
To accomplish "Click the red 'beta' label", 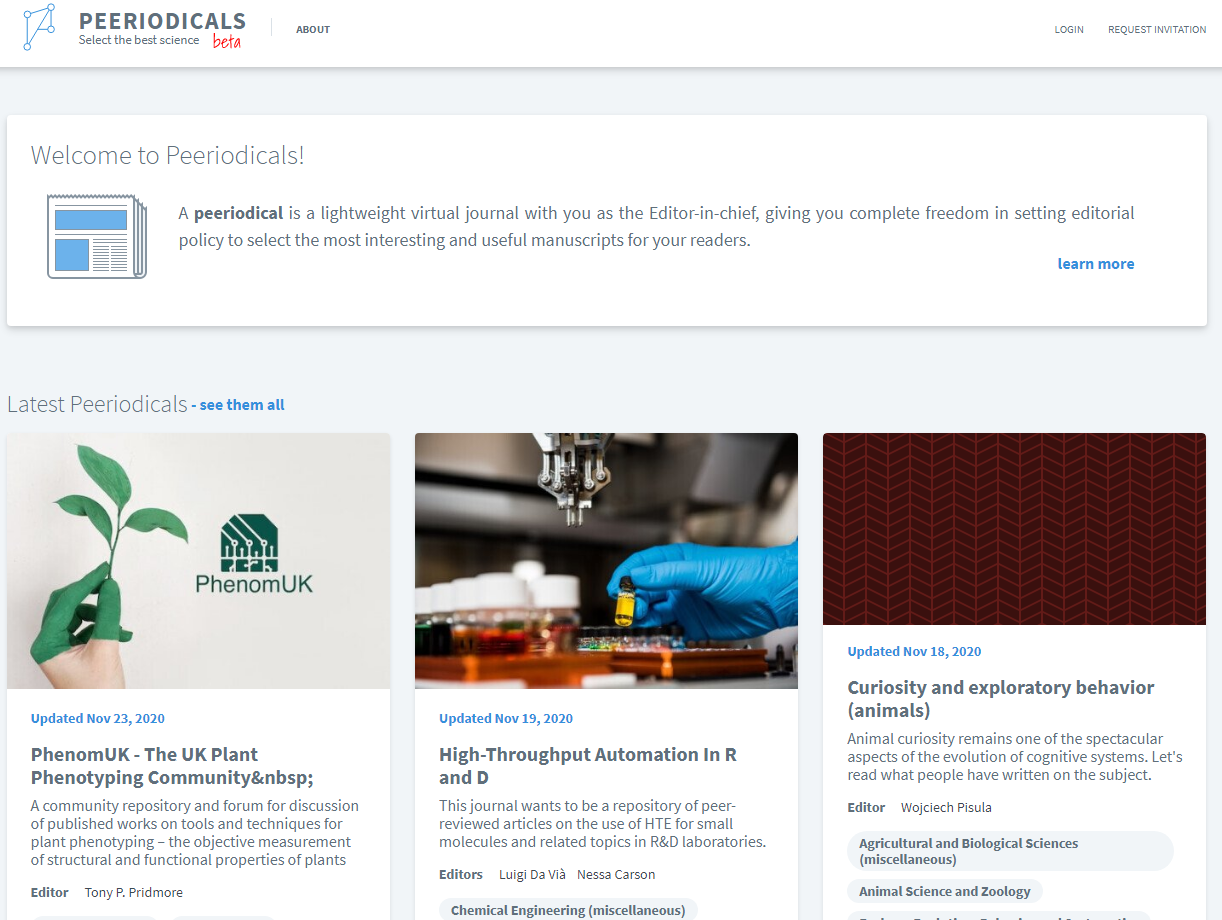I will click(227, 42).
